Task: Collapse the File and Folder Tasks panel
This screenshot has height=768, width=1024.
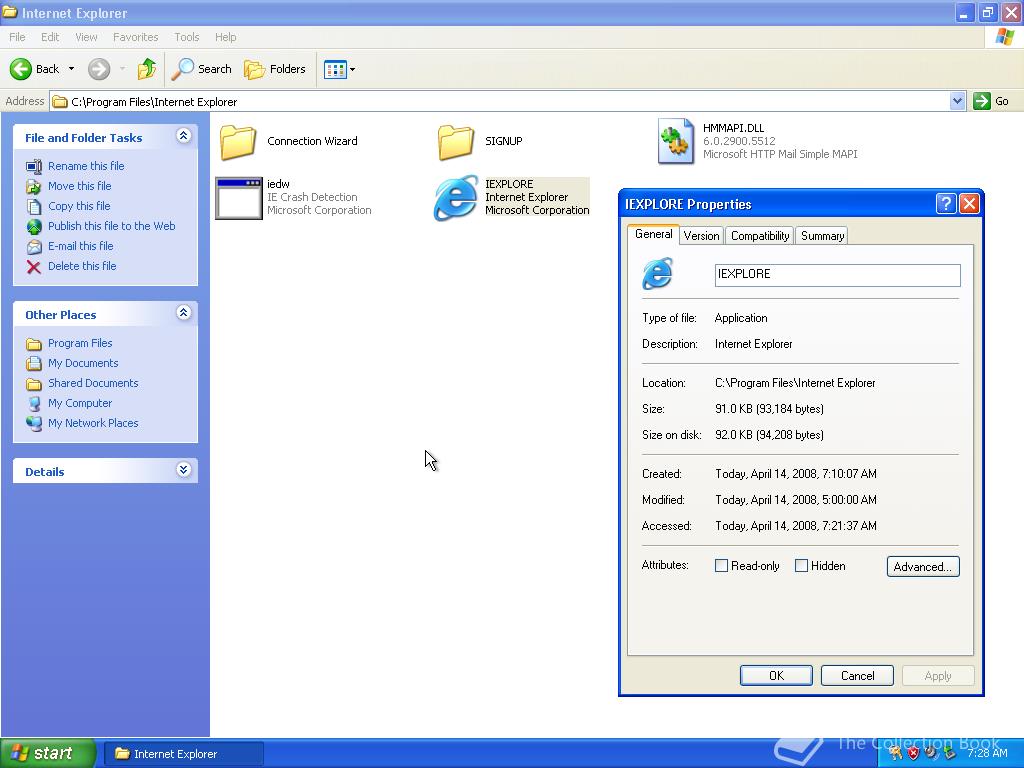Action: coord(183,136)
